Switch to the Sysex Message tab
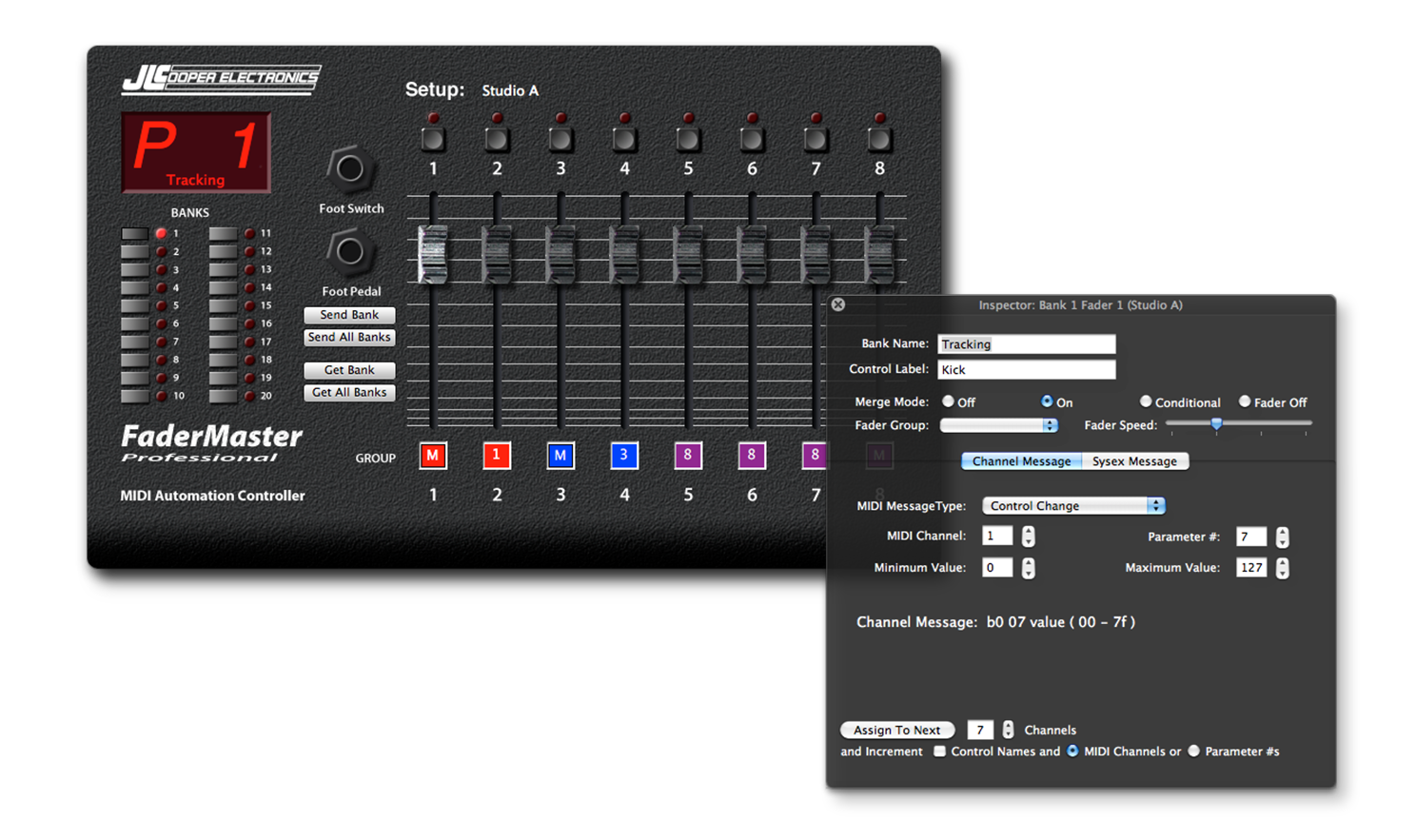This screenshot has height=840, width=1416. tap(1134, 461)
